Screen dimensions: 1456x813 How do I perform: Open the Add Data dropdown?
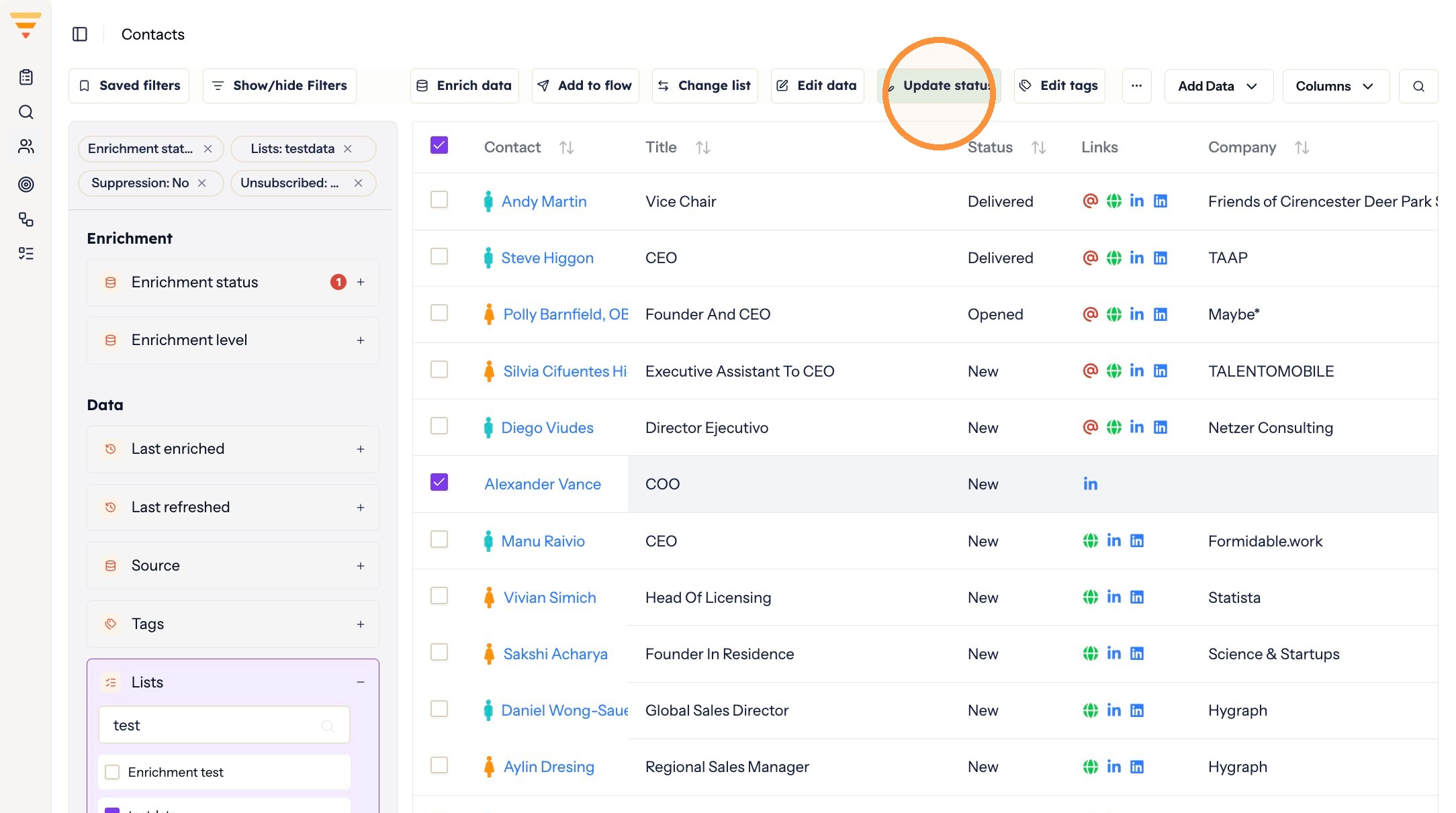(x=1218, y=86)
